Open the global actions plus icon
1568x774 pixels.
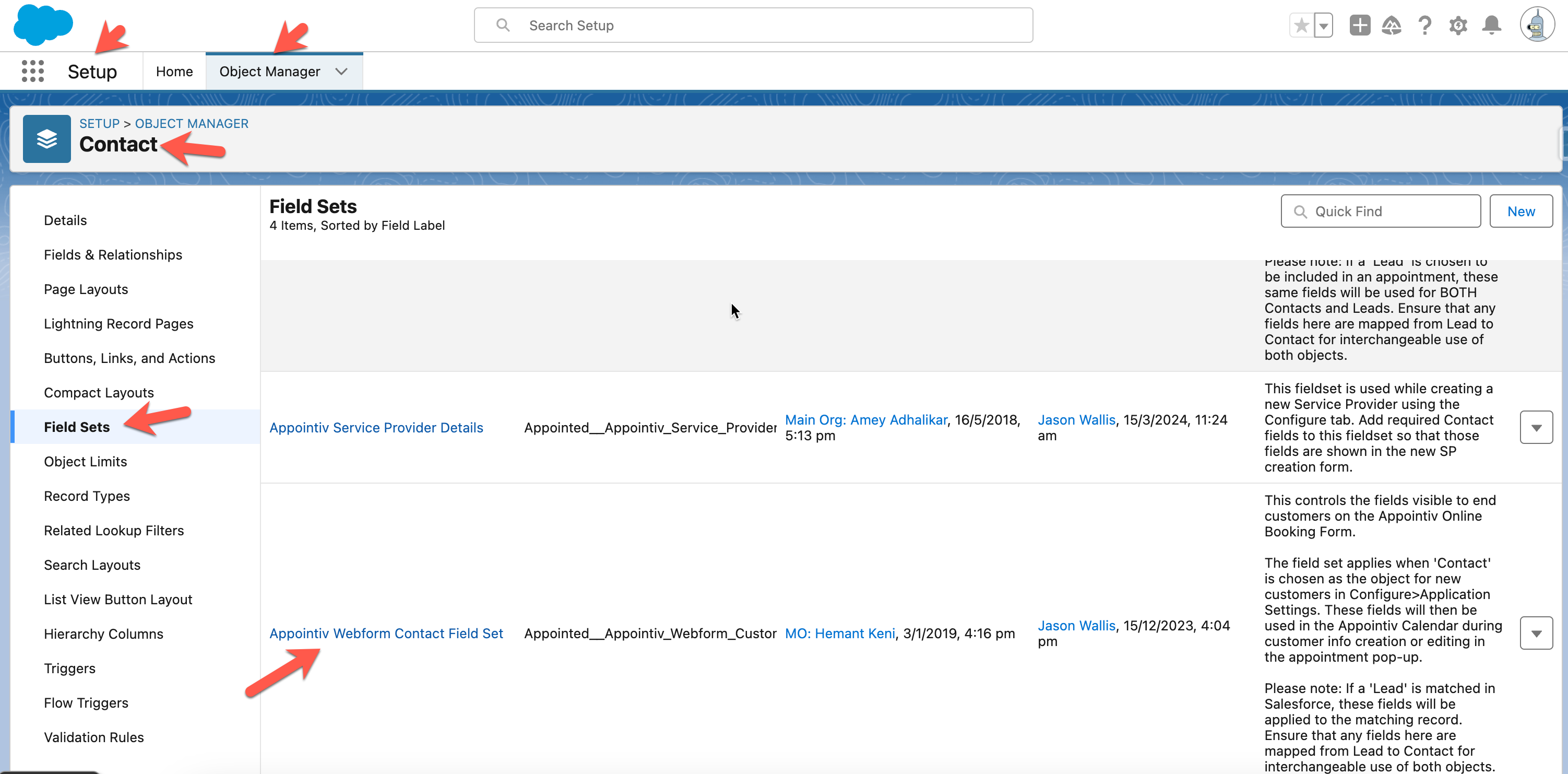pyautogui.click(x=1359, y=26)
